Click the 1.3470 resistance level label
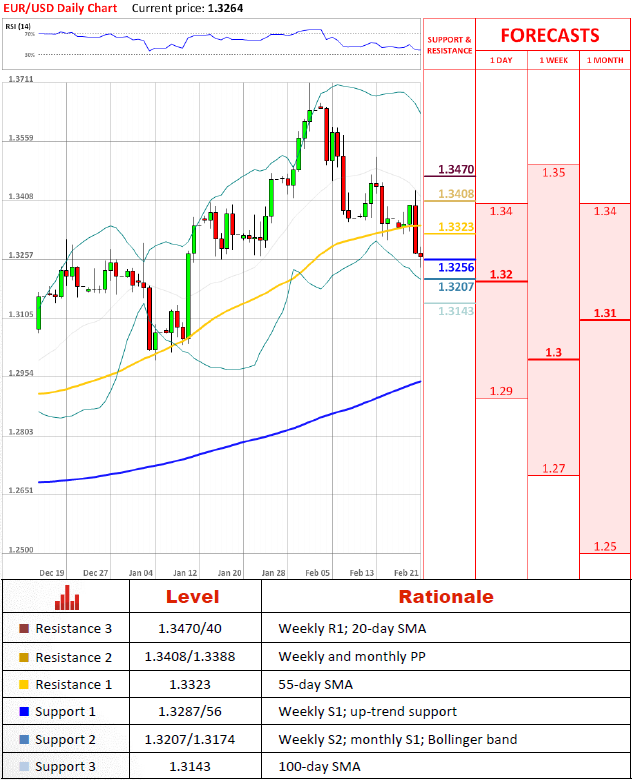 point(456,169)
